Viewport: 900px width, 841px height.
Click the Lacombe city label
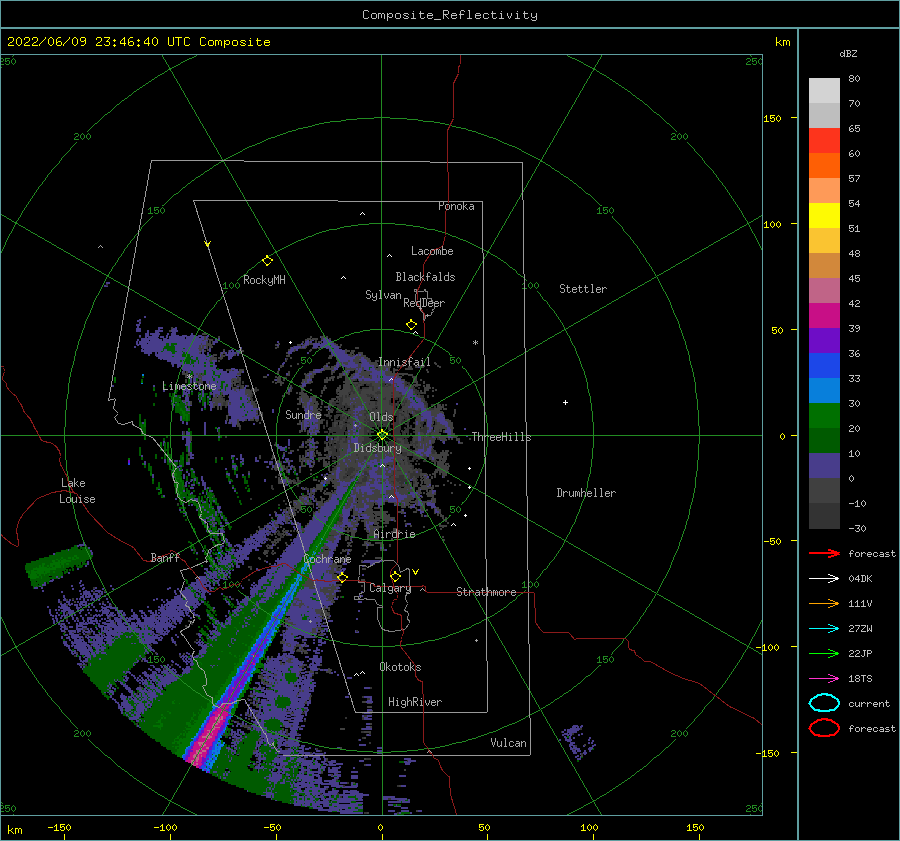point(432,251)
